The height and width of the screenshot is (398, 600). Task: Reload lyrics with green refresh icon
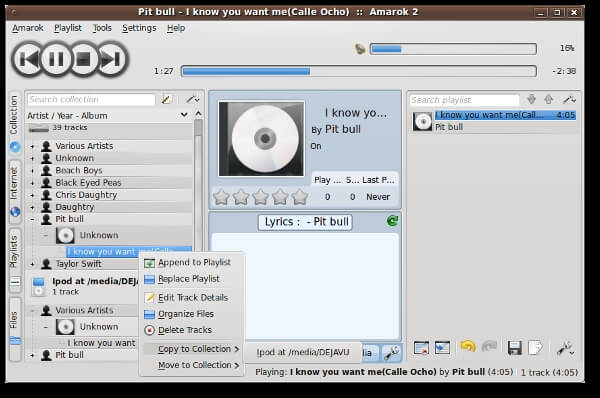(392, 221)
